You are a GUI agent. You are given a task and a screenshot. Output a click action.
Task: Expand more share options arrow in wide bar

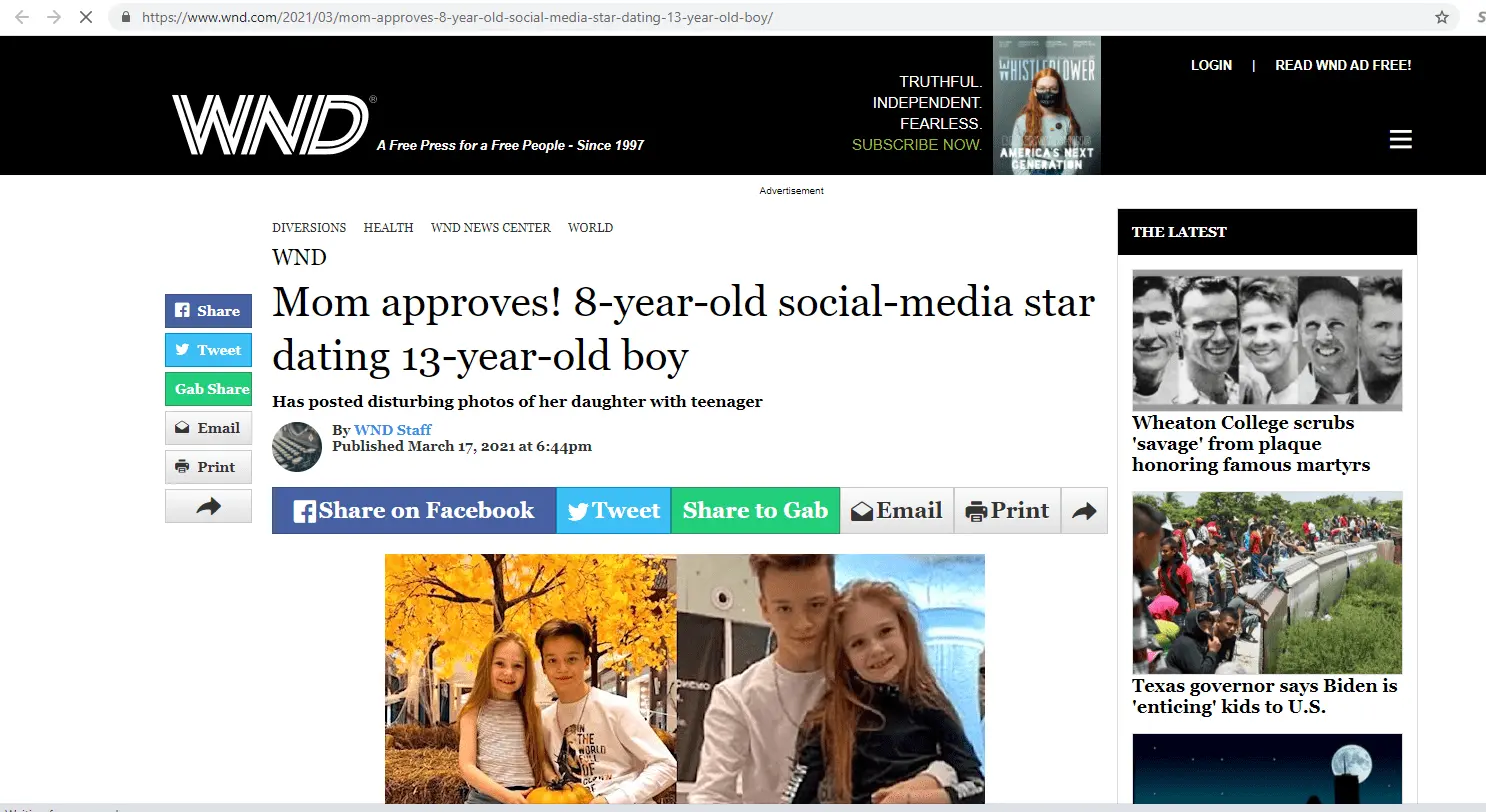point(1084,511)
